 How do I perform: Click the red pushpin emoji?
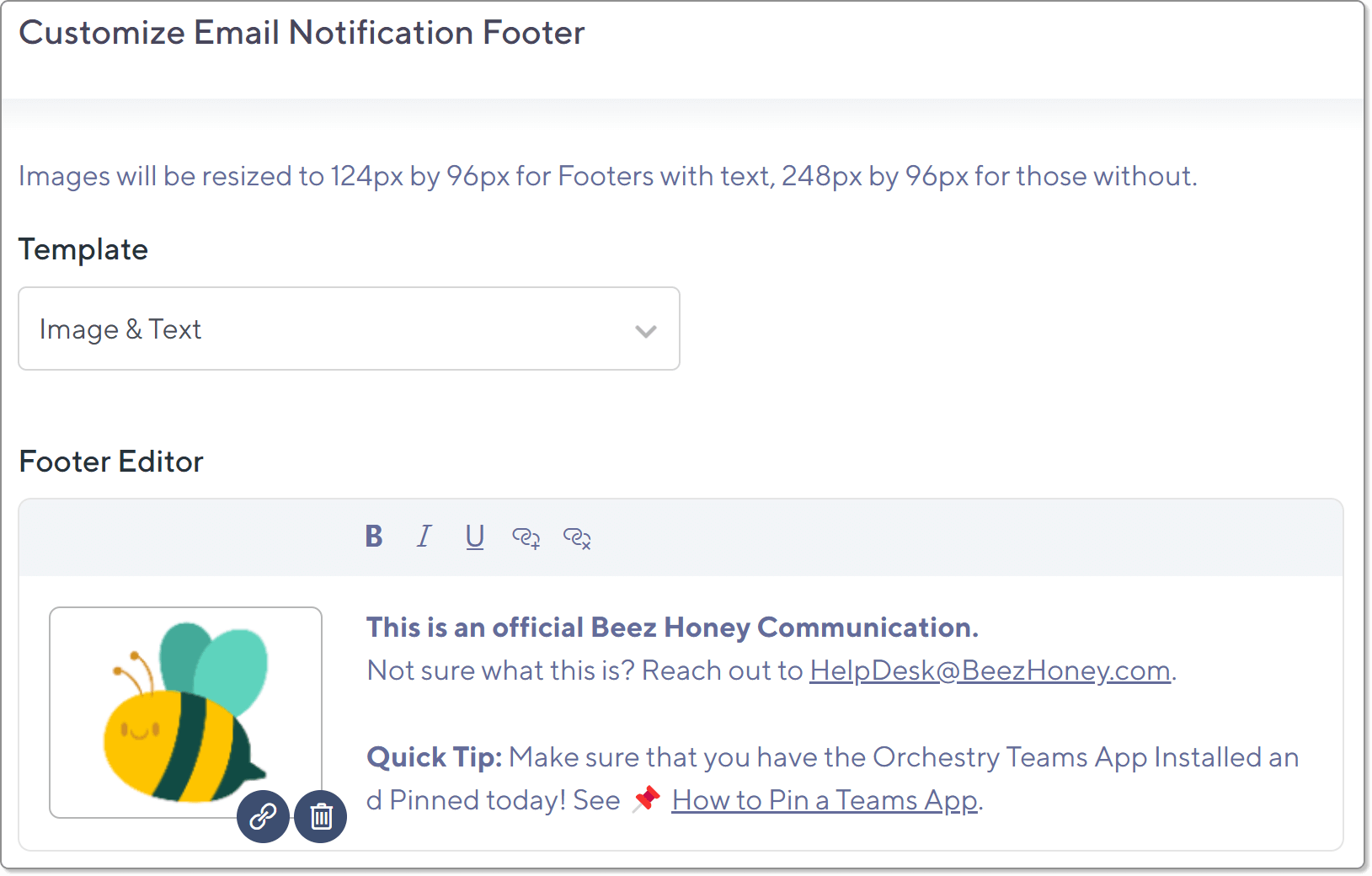[x=647, y=799]
